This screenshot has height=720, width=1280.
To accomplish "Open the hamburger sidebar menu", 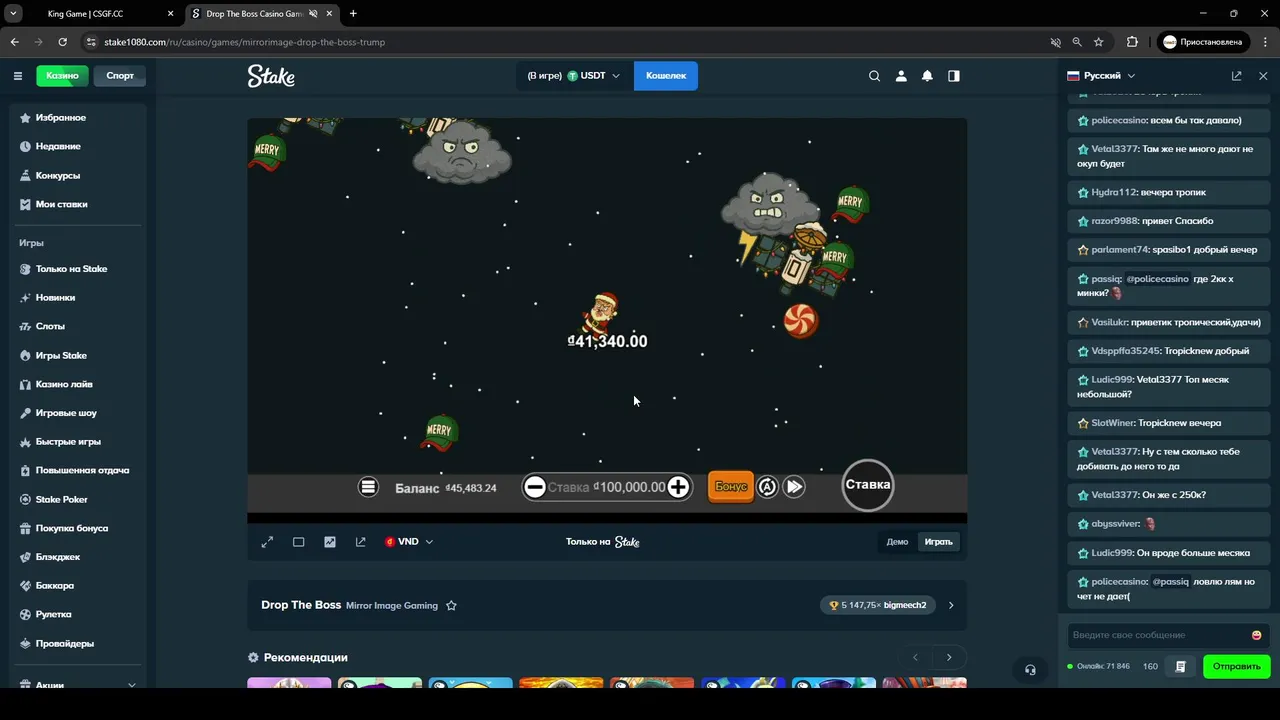I will 18,76.
